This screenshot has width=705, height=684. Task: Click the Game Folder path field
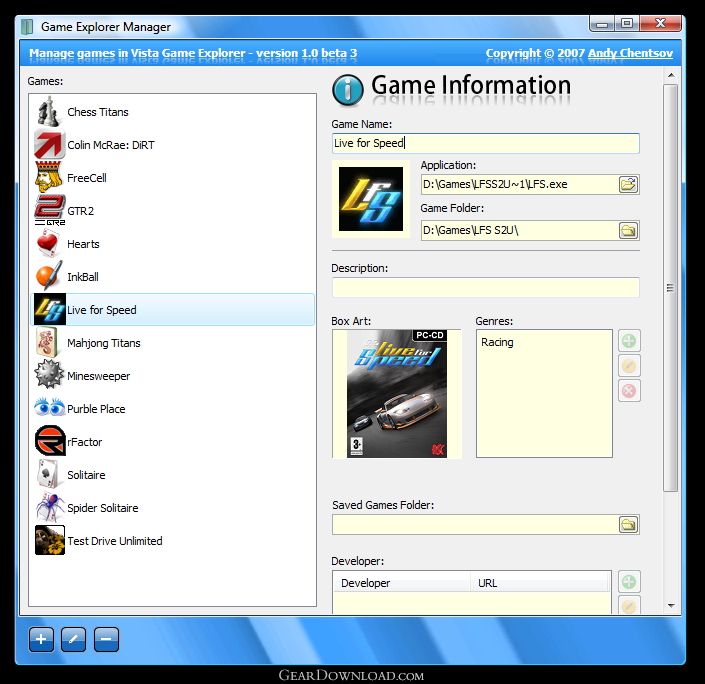point(520,230)
